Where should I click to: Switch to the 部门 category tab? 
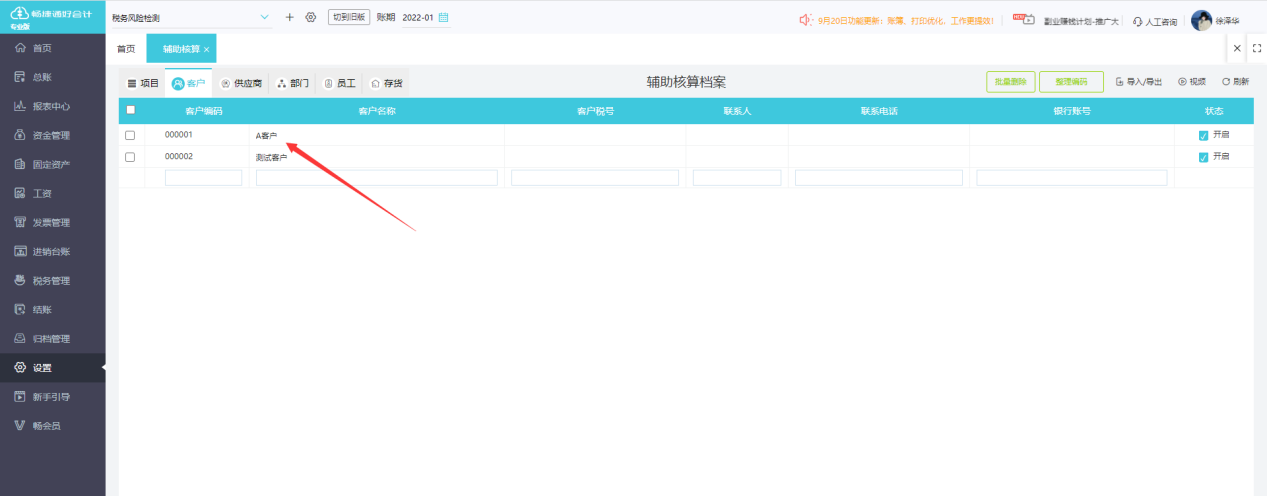point(293,84)
